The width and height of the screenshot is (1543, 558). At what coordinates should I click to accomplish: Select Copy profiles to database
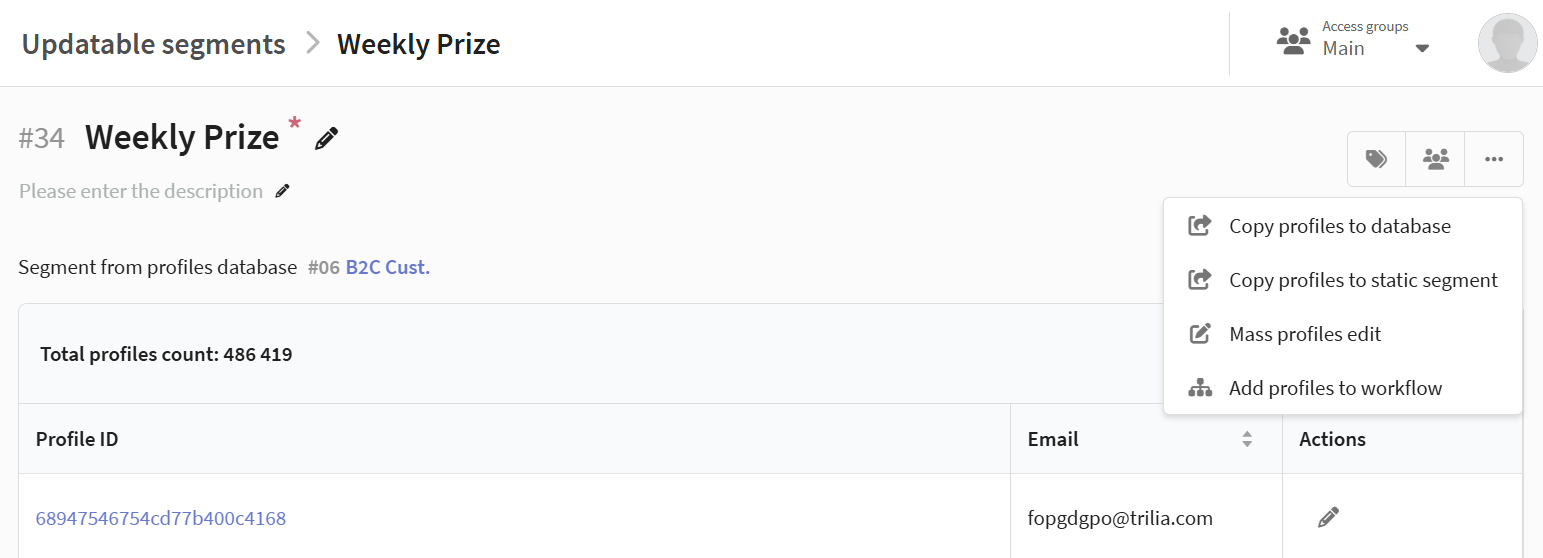tap(1339, 226)
